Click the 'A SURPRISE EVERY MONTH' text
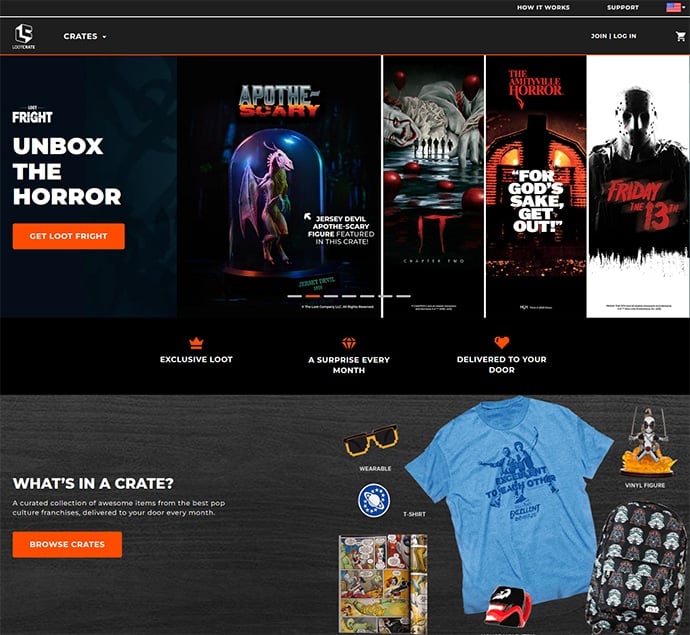 (349, 365)
